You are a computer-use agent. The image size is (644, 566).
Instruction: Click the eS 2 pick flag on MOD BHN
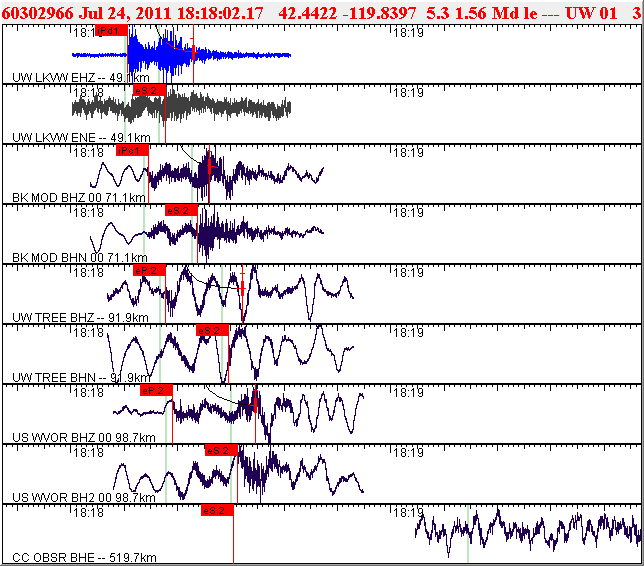click(181, 210)
